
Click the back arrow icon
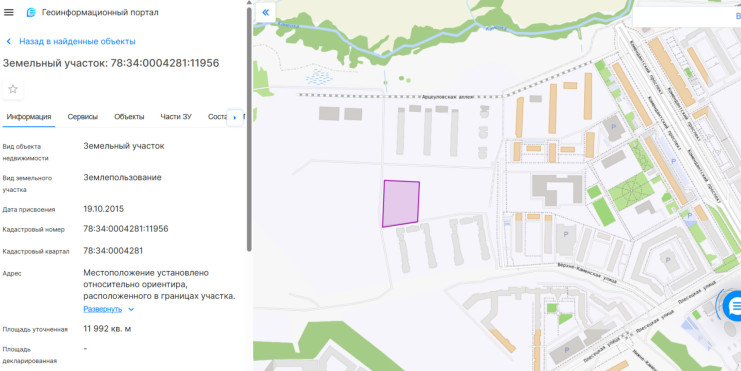(9, 42)
